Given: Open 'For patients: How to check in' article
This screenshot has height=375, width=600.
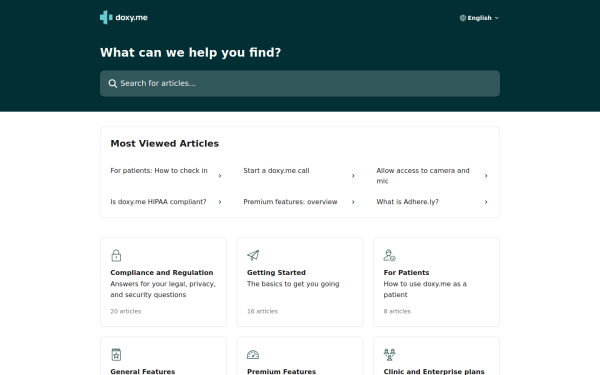Looking at the screenshot, I should 159,171.
